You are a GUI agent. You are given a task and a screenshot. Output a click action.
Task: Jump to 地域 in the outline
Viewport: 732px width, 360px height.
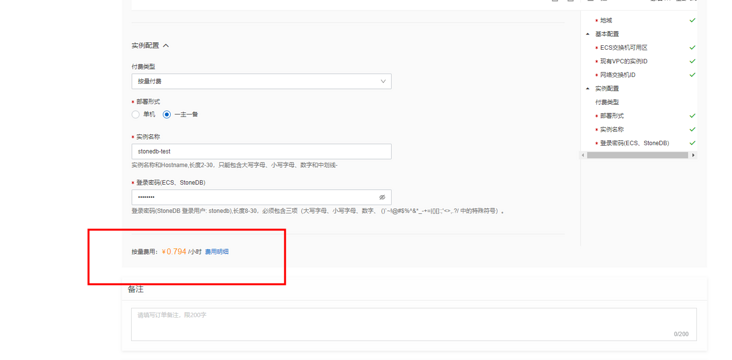point(606,21)
